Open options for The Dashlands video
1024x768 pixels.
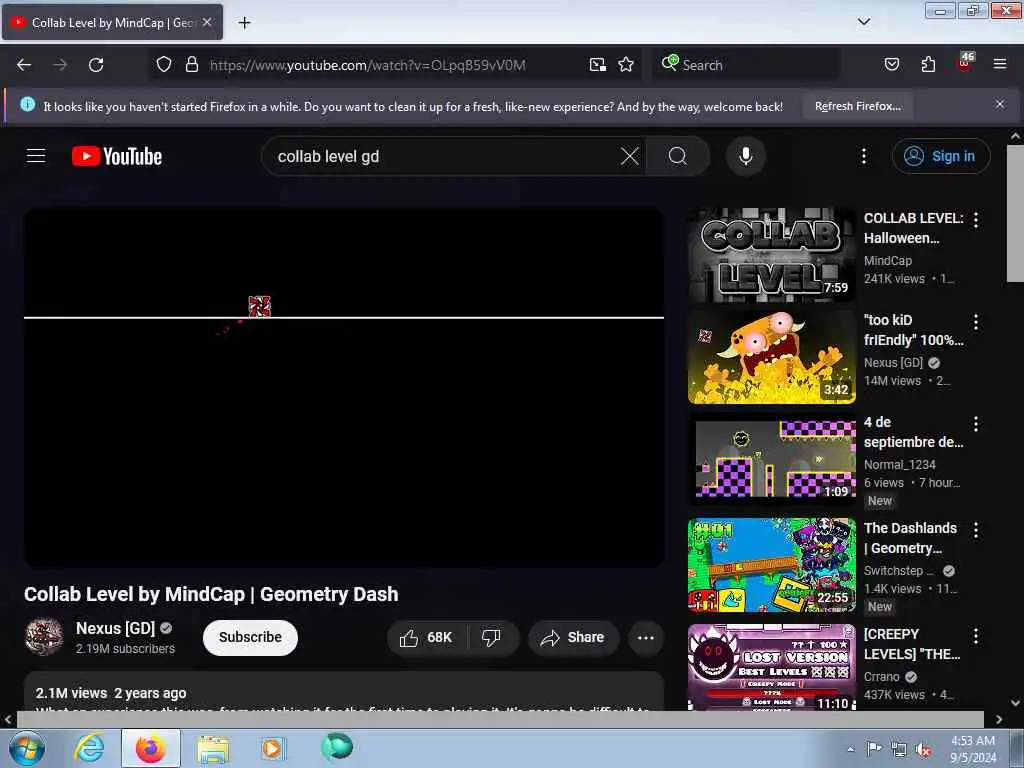coord(976,530)
